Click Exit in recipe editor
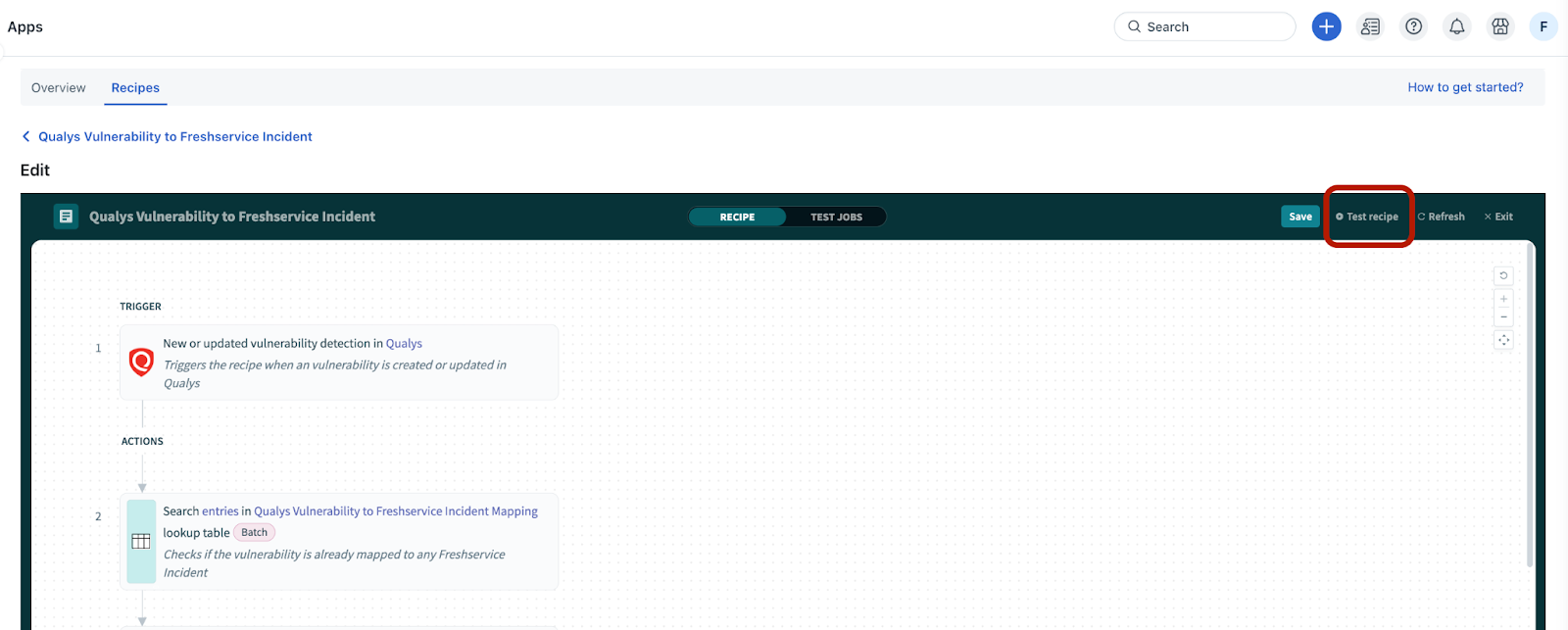The height and width of the screenshot is (630, 1568). tap(1498, 217)
